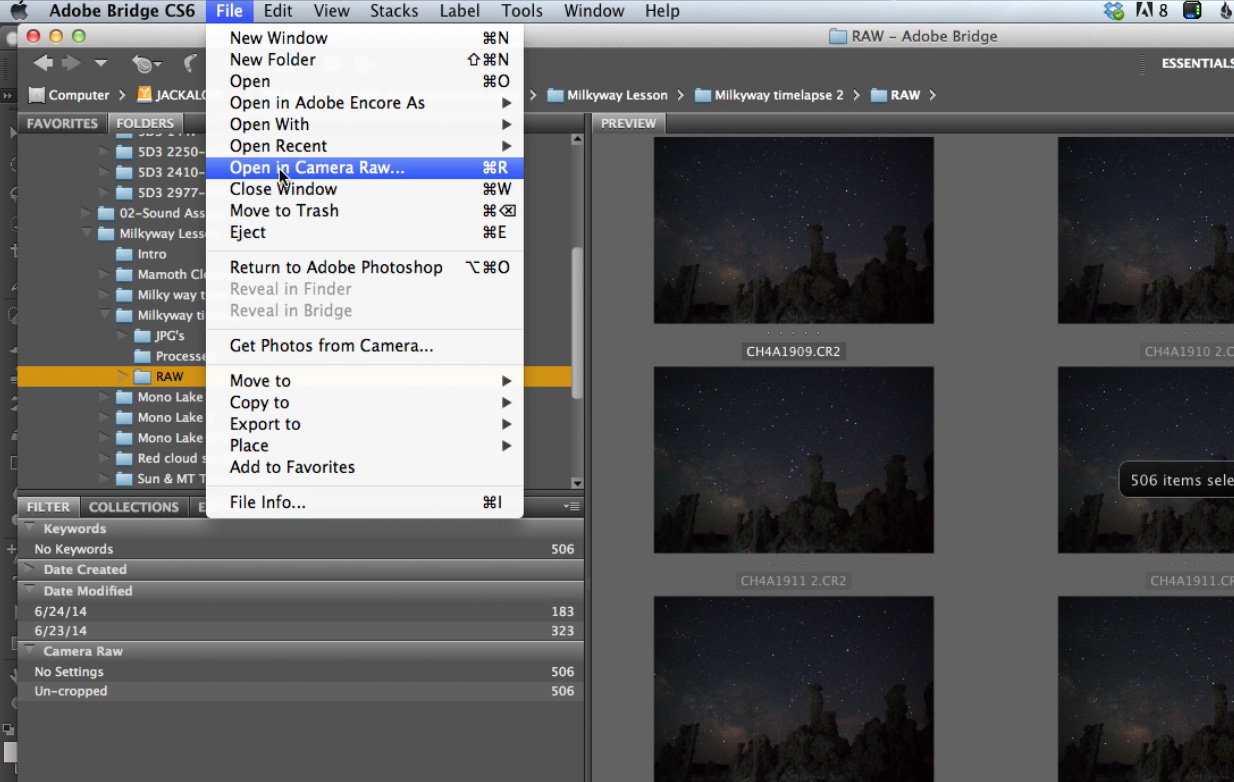Screen dimensions: 1234x782
Task: Open the Edit menu
Action: (x=278, y=11)
